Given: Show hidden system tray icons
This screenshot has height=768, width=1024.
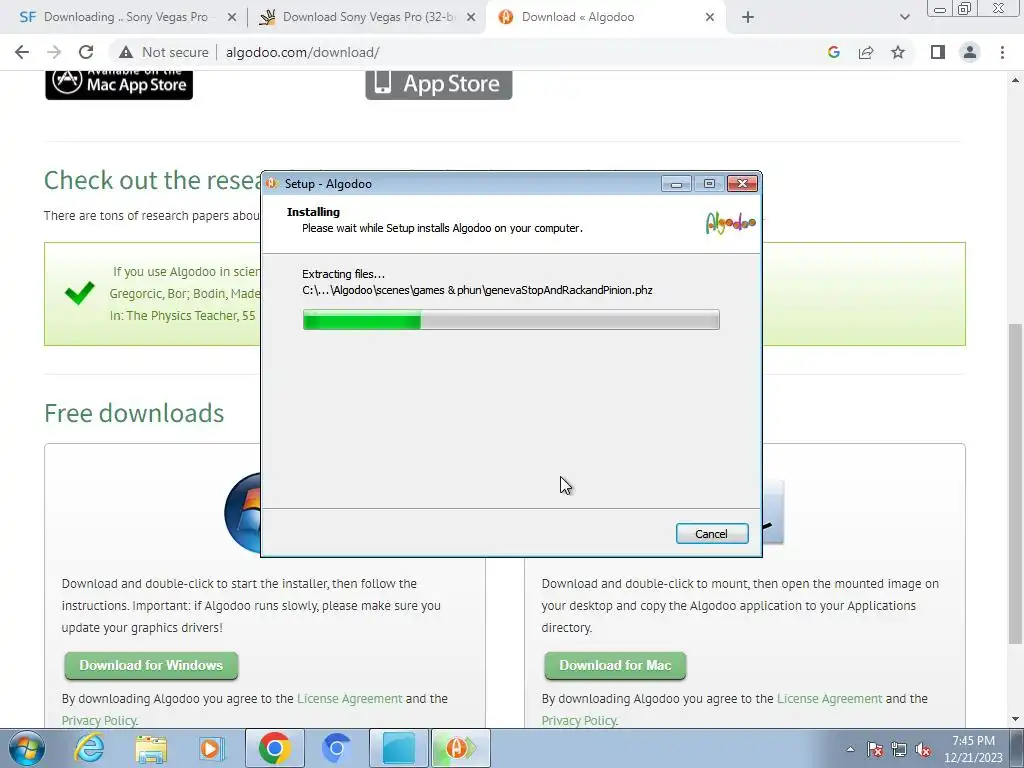Looking at the screenshot, I should pyautogui.click(x=850, y=749).
